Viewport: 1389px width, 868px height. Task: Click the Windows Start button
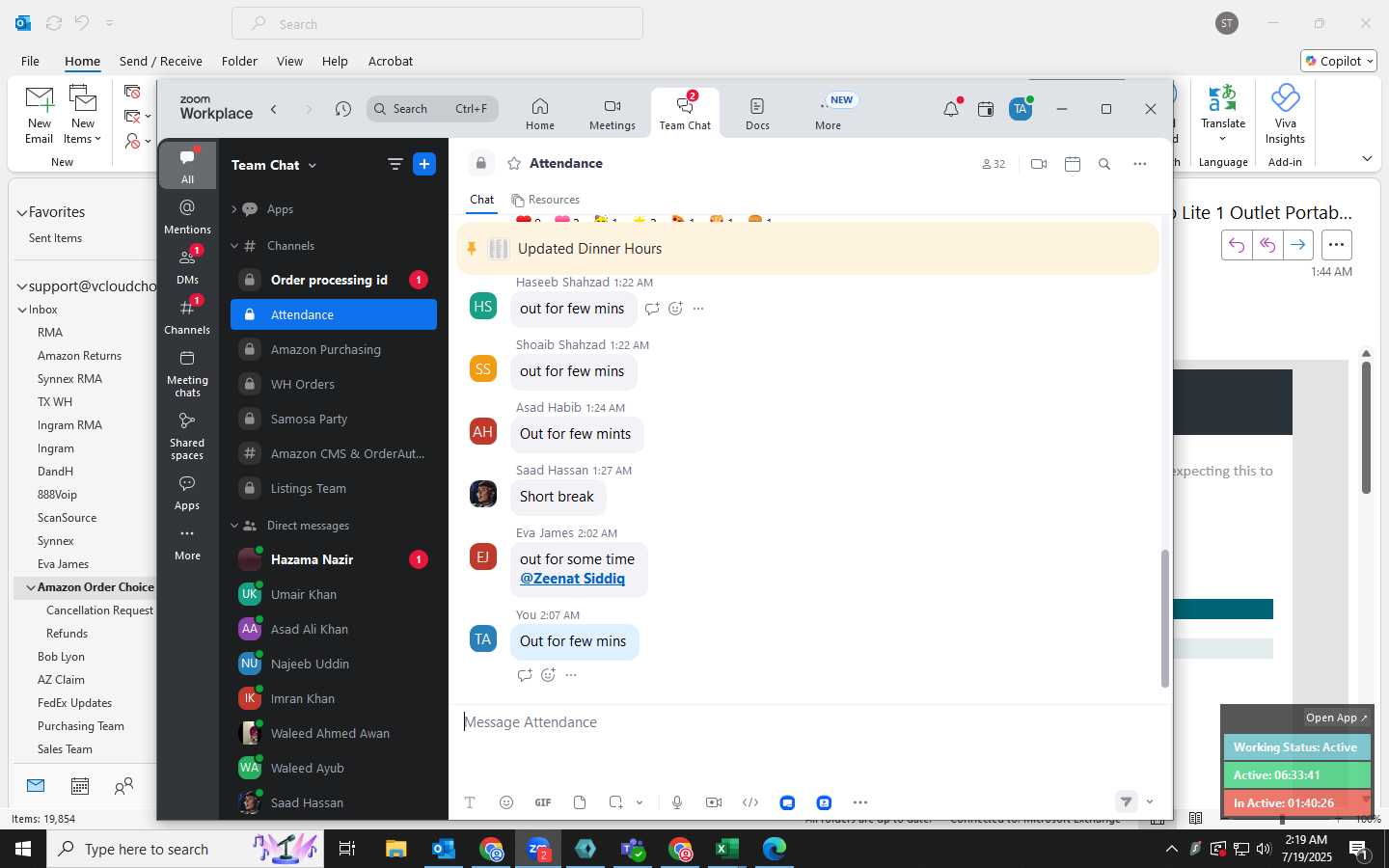pyautogui.click(x=23, y=849)
